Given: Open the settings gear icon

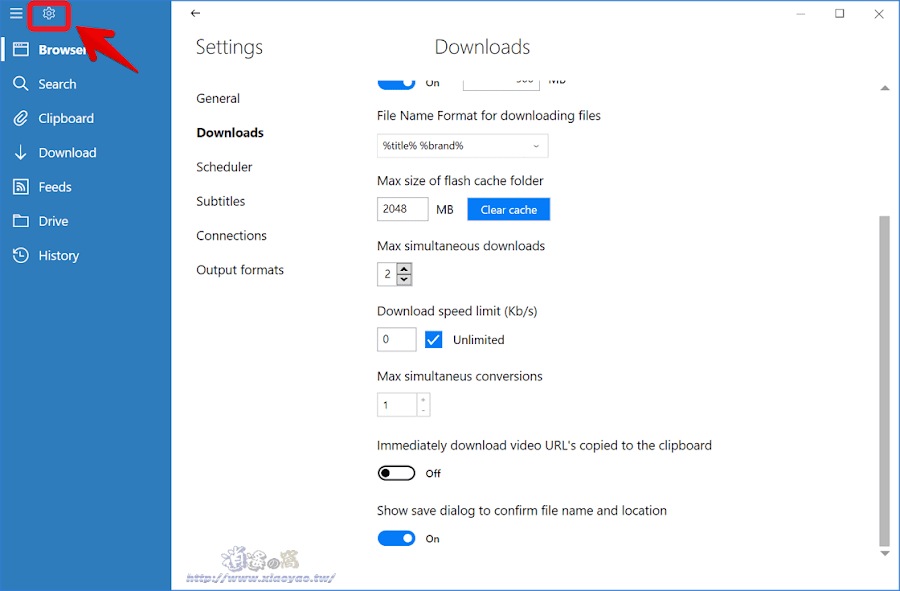Looking at the screenshot, I should pos(48,14).
